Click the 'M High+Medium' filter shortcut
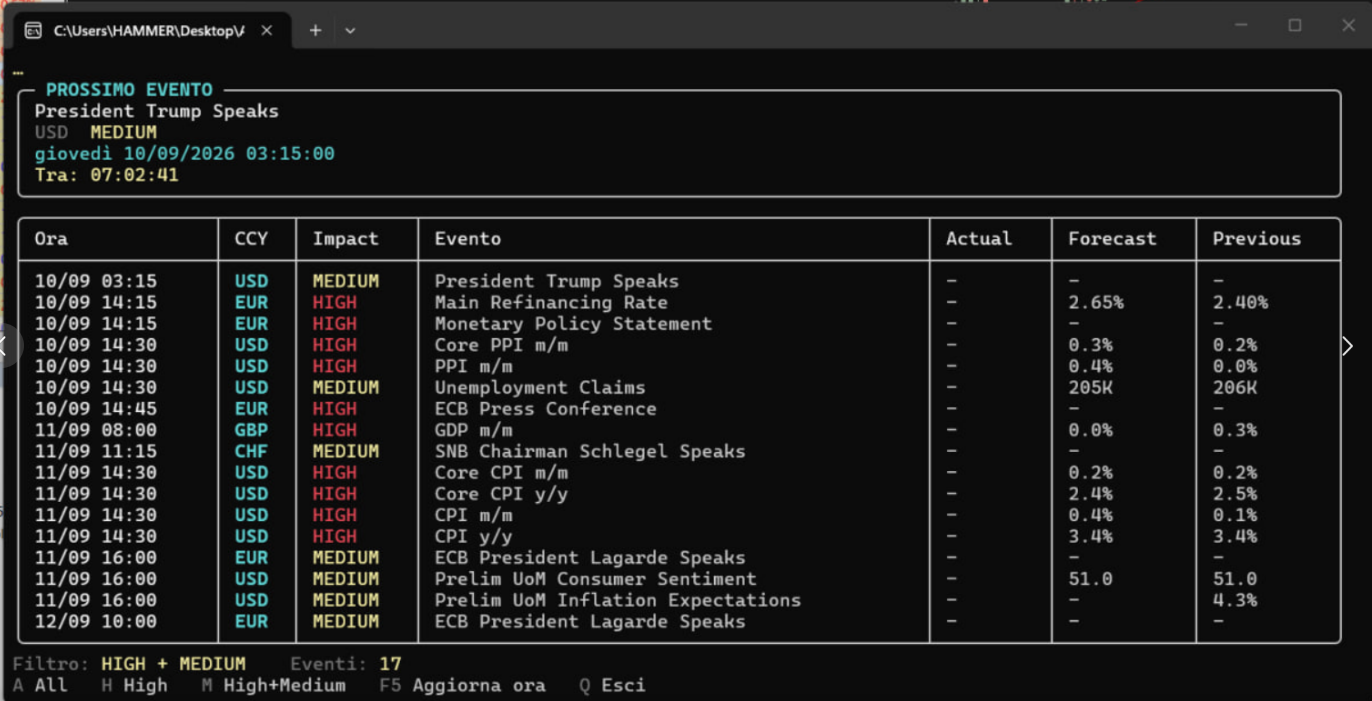This screenshot has height=701, width=1372. [x=273, y=686]
